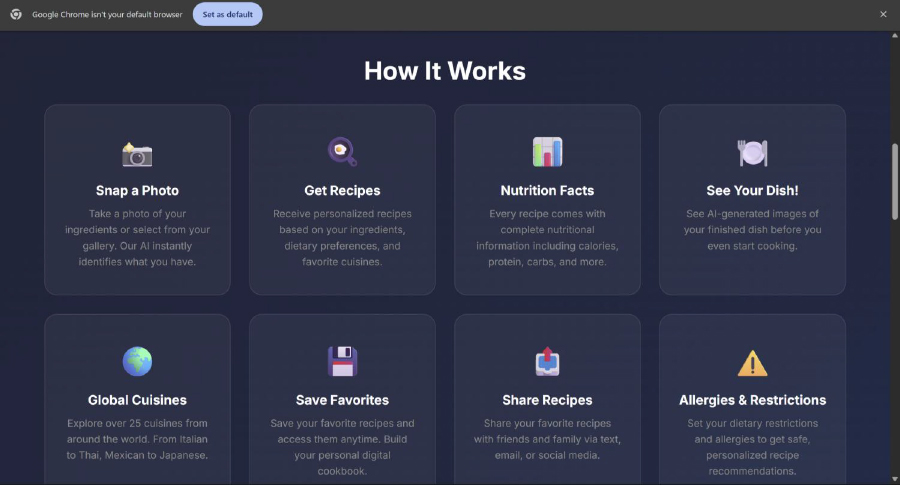Click the camera icon above Snap a Photo

(x=137, y=154)
